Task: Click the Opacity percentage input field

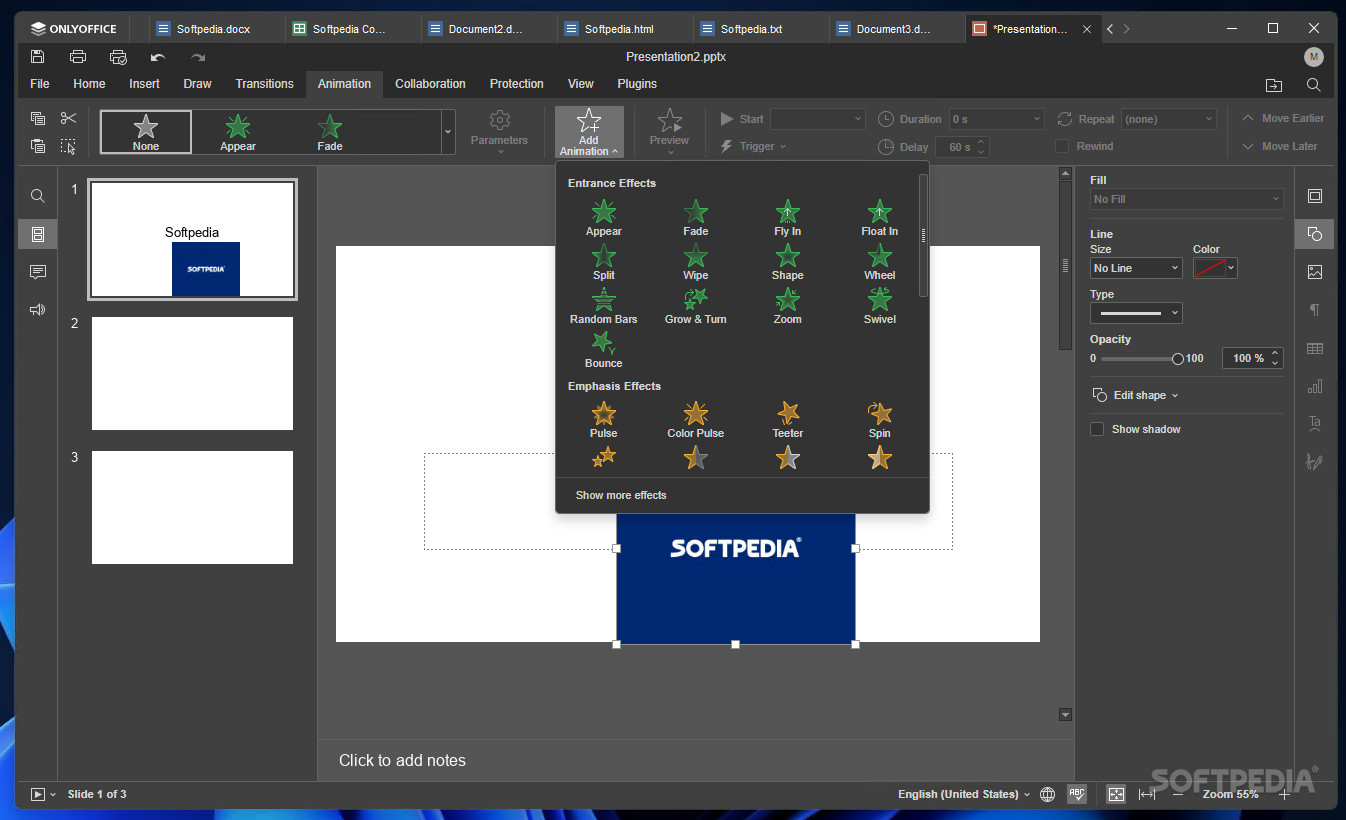Action: pyautogui.click(x=1252, y=358)
